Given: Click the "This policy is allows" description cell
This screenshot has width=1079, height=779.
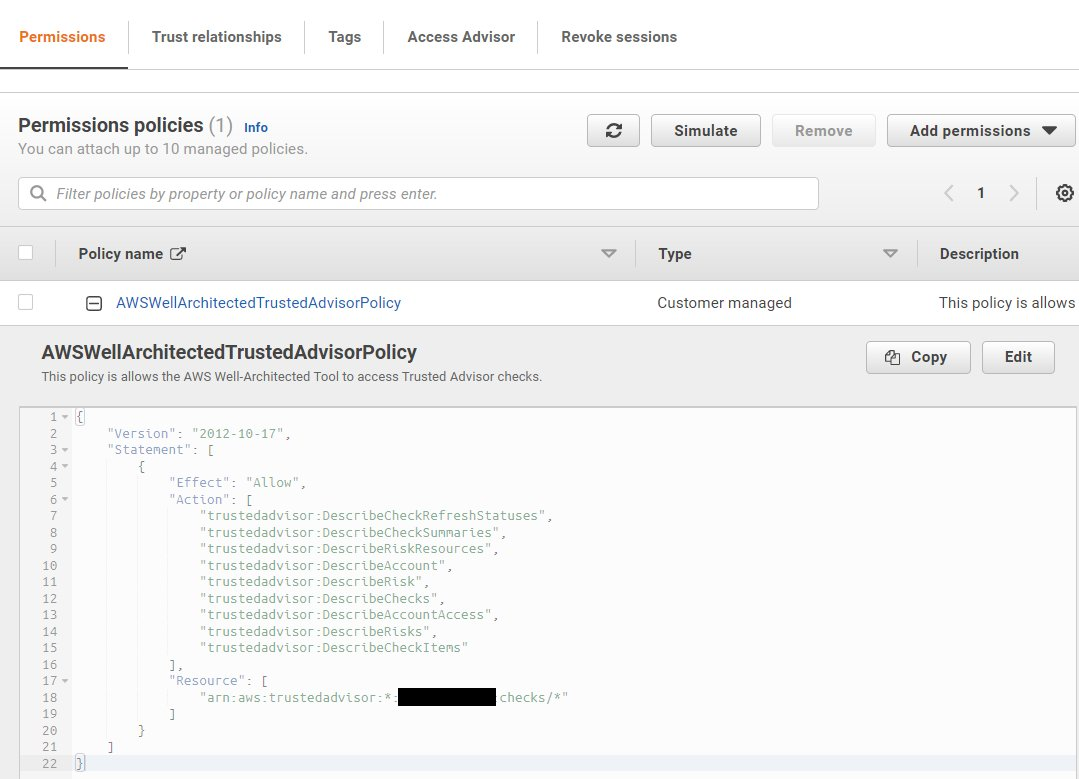Looking at the screenshot, I should (1007, 303).
